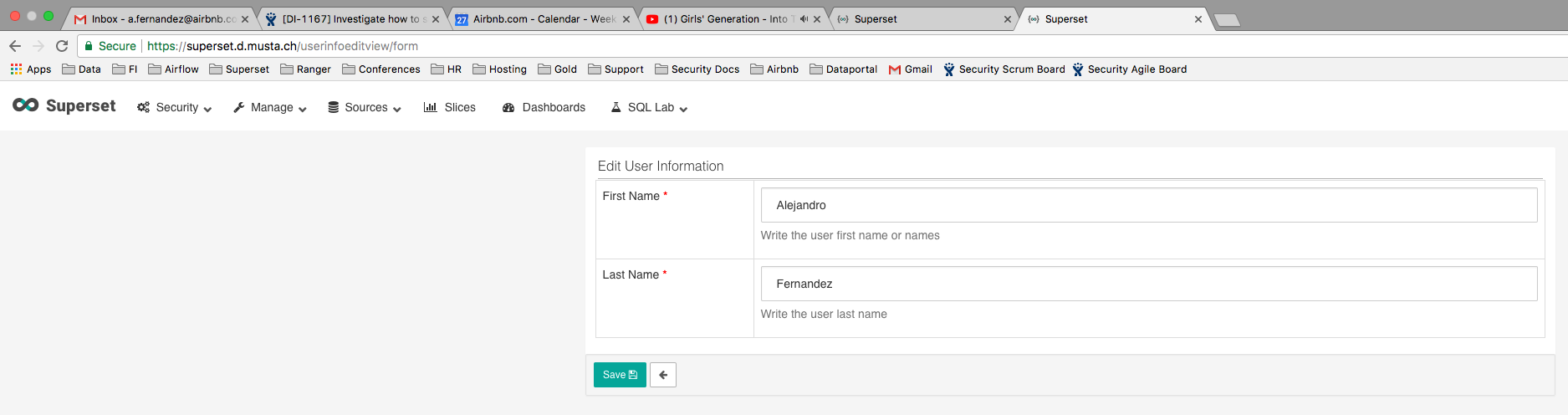Image resolution: width=1568 pixels, height=415 pixels.
Task: Click the Slices bar chart icon
Action: tap(431, 107)
